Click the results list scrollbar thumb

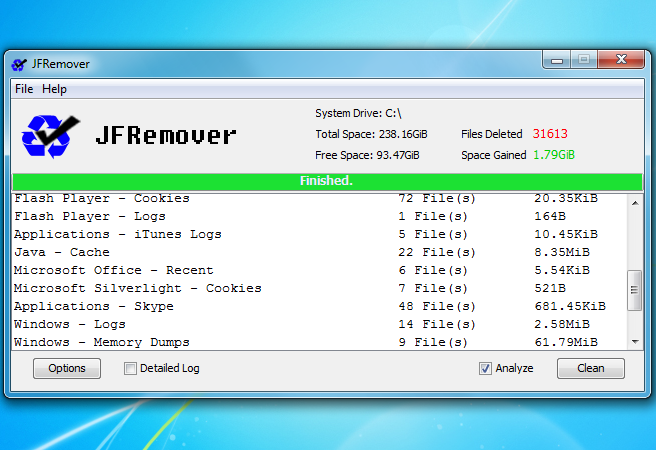(x=635, y=290)
